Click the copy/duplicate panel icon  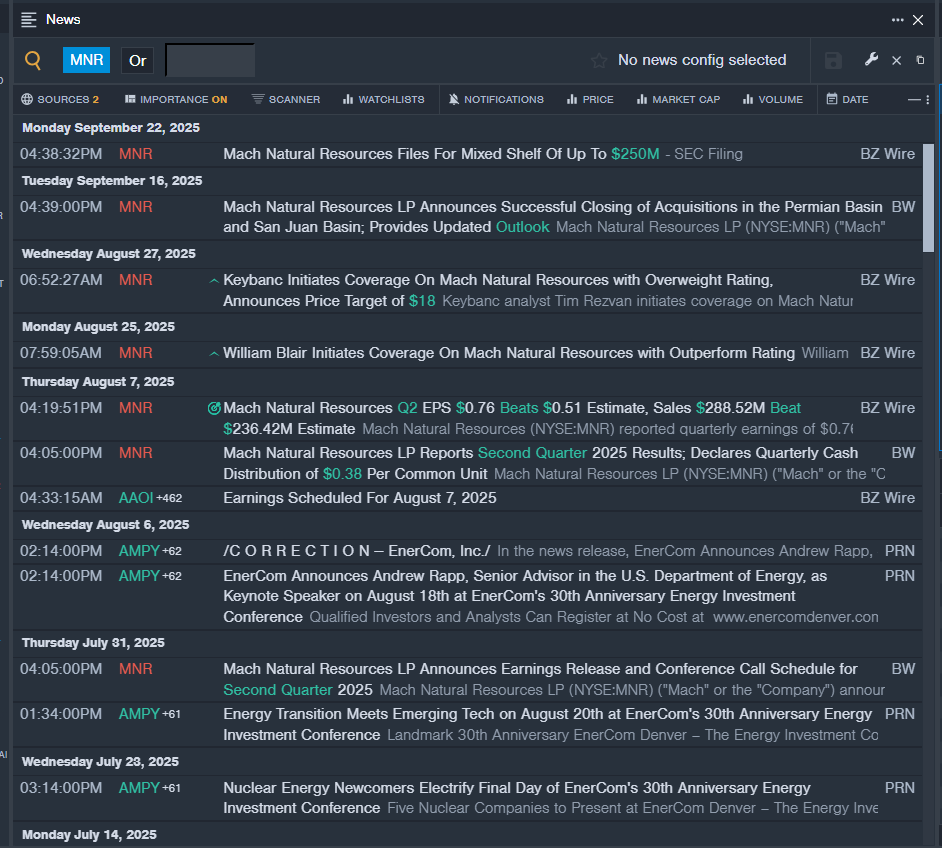pos(921,61)
